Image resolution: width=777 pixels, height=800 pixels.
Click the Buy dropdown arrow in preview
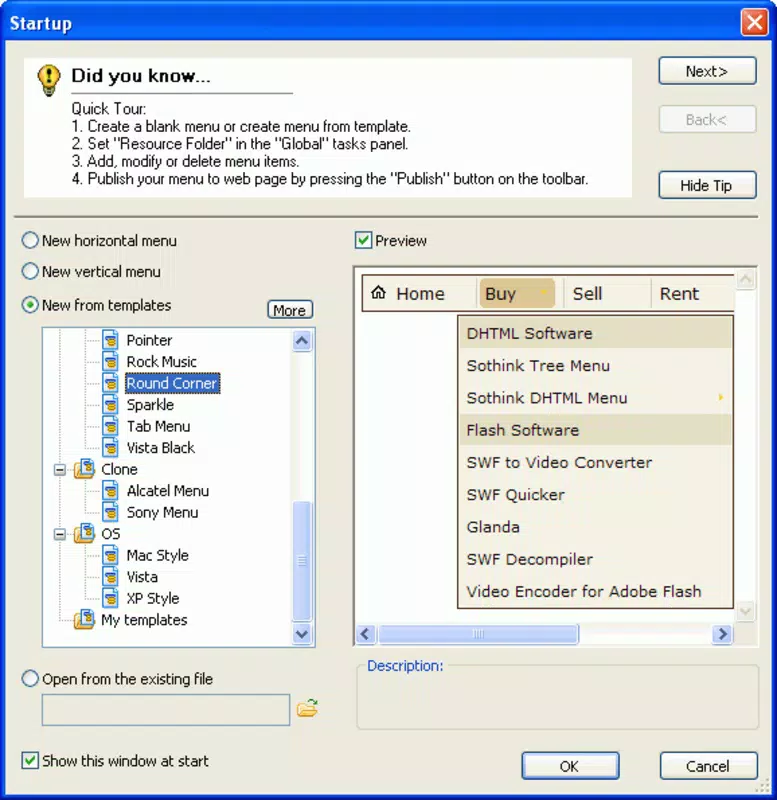pyautogui.click(x=544, y=293)
